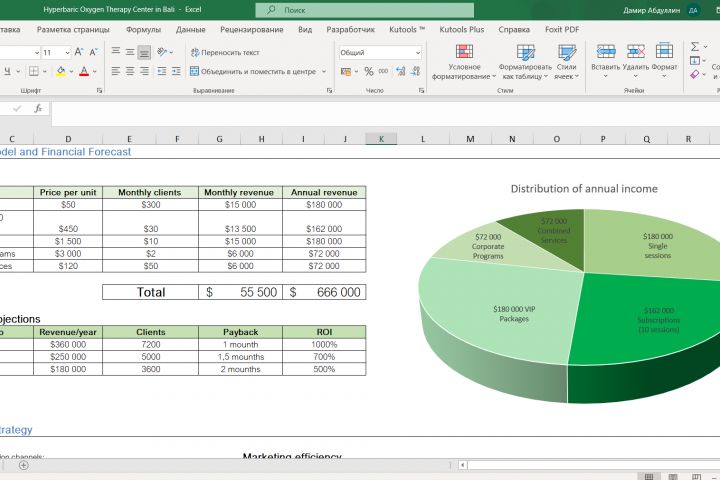720x480 pixels.
Task: Open the Kutools Plus tab
Action: pyautogui.click(x=461, y=29)
